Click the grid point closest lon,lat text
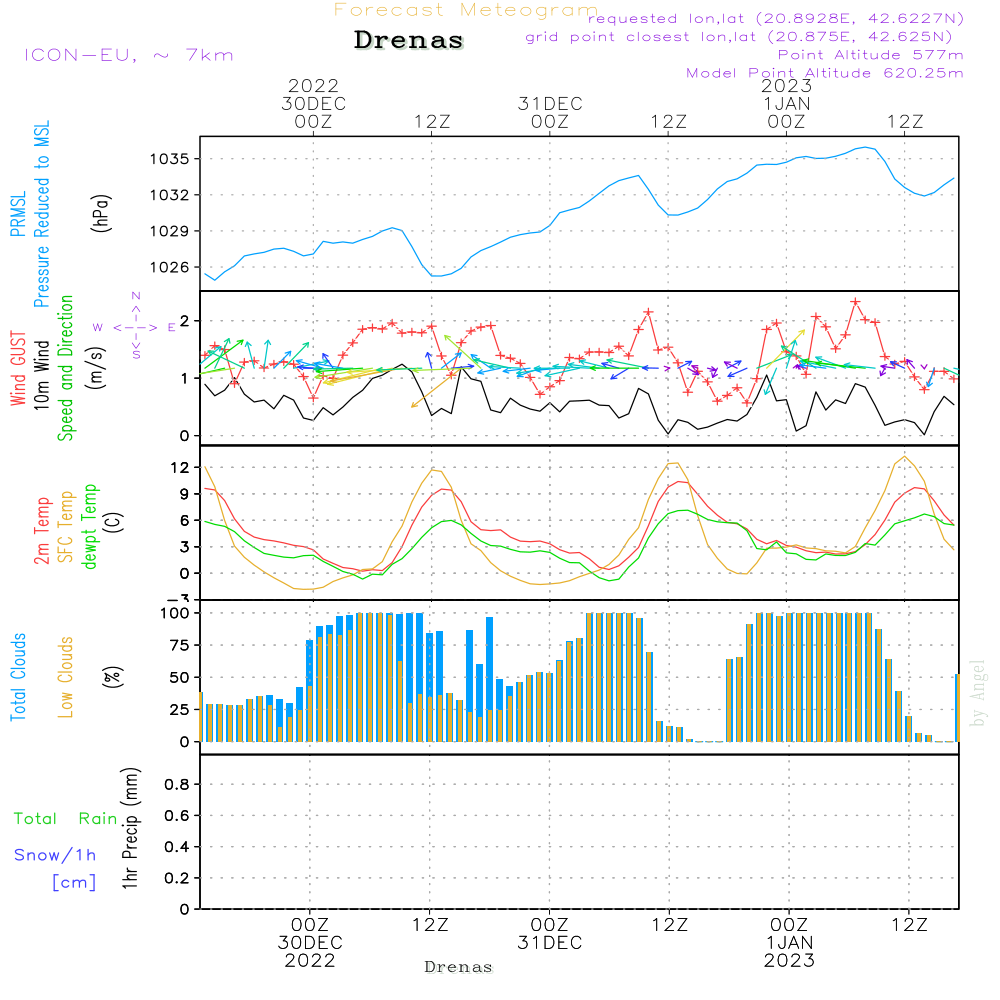The width and height of the screenshot is (1000, 1000). 739,37
